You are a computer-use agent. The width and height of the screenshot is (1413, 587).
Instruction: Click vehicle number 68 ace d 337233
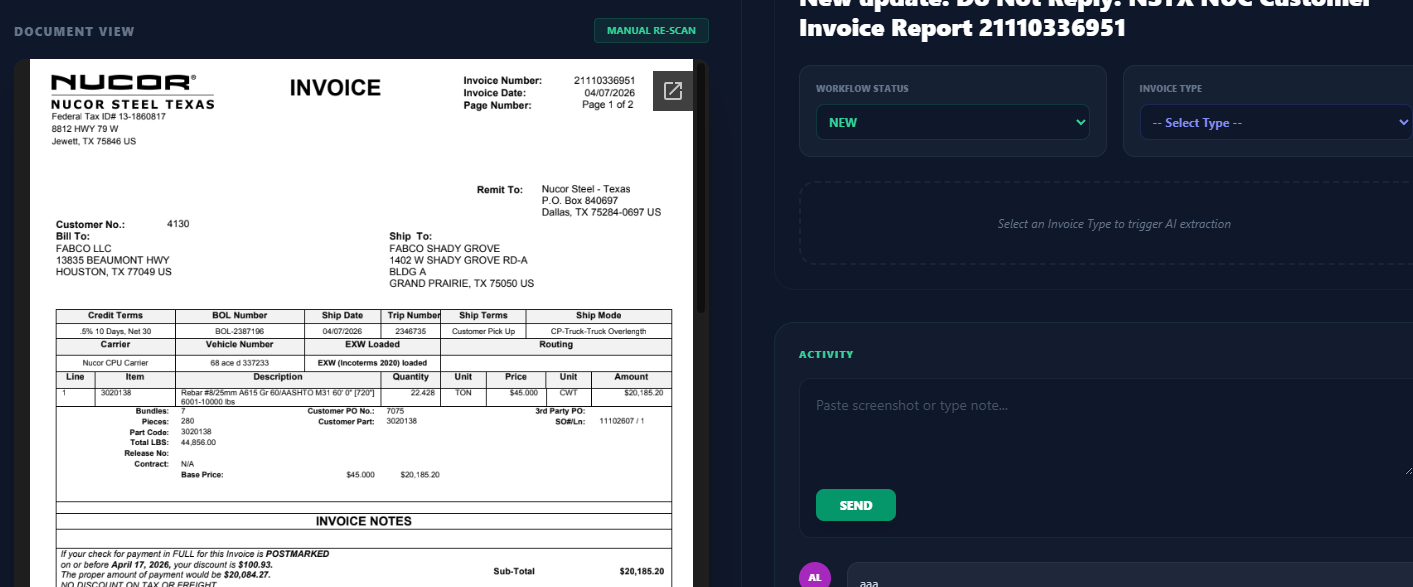coord(239,362)
